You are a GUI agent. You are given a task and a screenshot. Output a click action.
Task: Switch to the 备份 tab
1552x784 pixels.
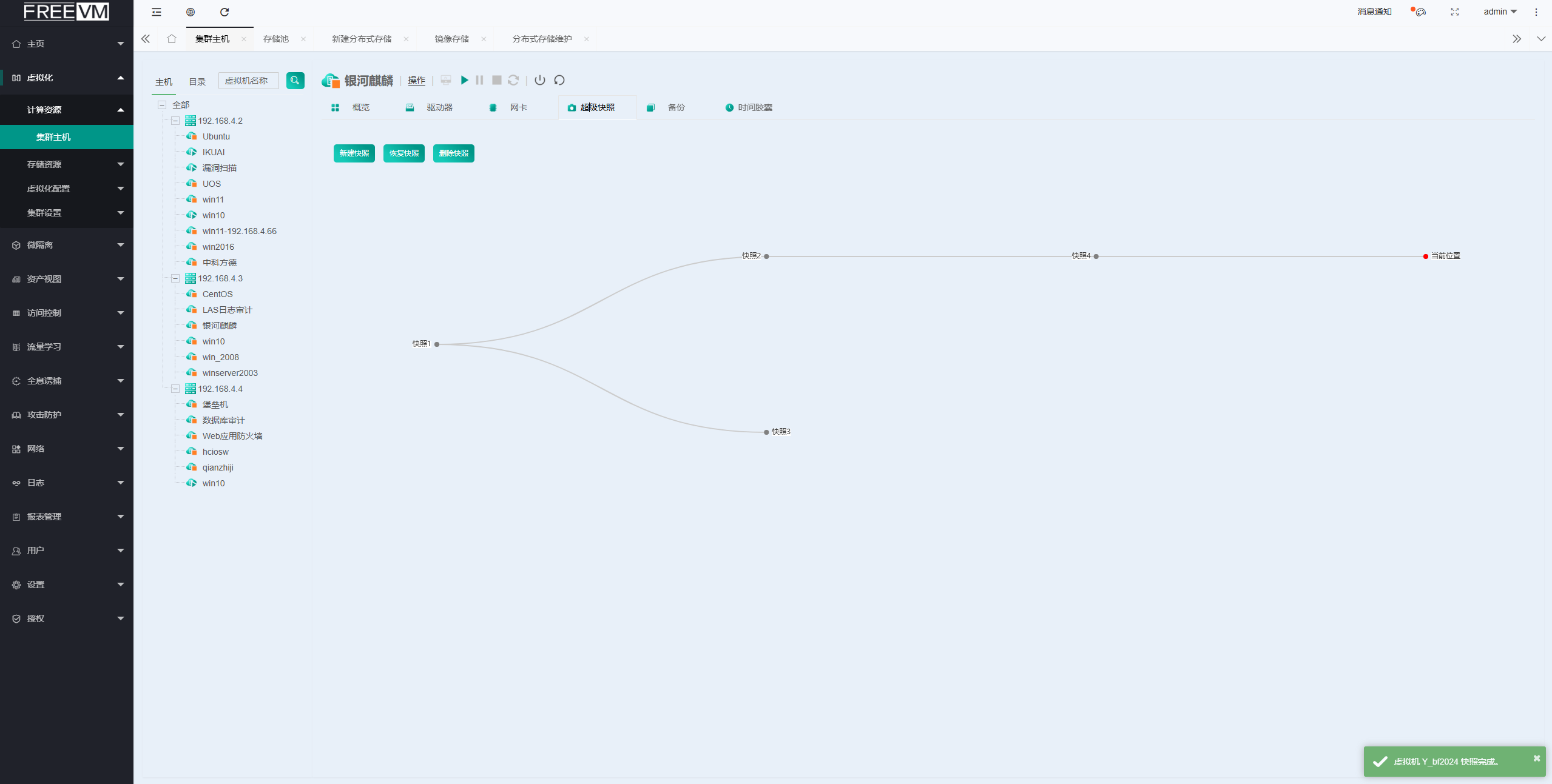(675, 107)
